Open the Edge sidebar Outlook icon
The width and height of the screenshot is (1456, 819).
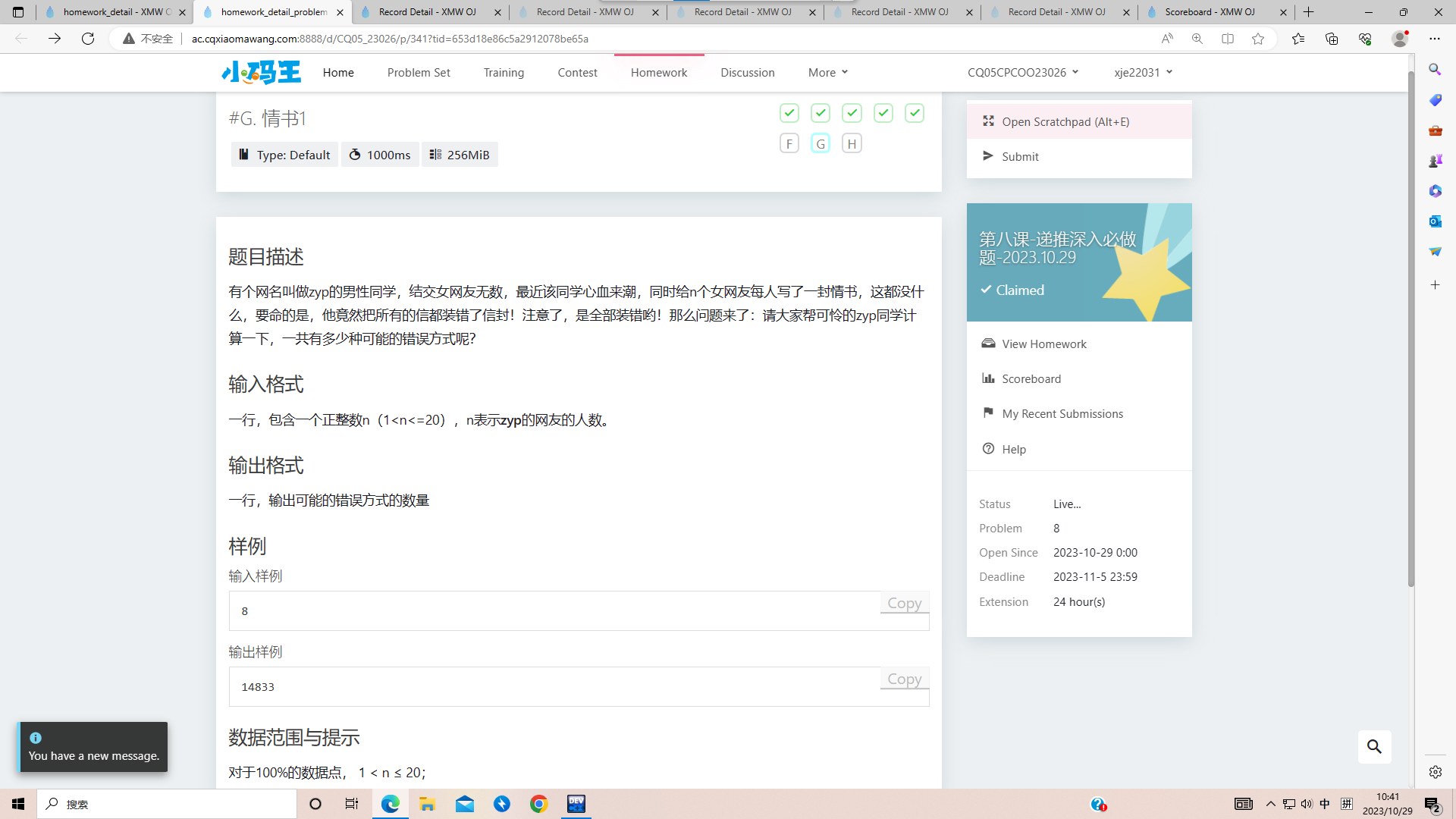[1435, 221]
